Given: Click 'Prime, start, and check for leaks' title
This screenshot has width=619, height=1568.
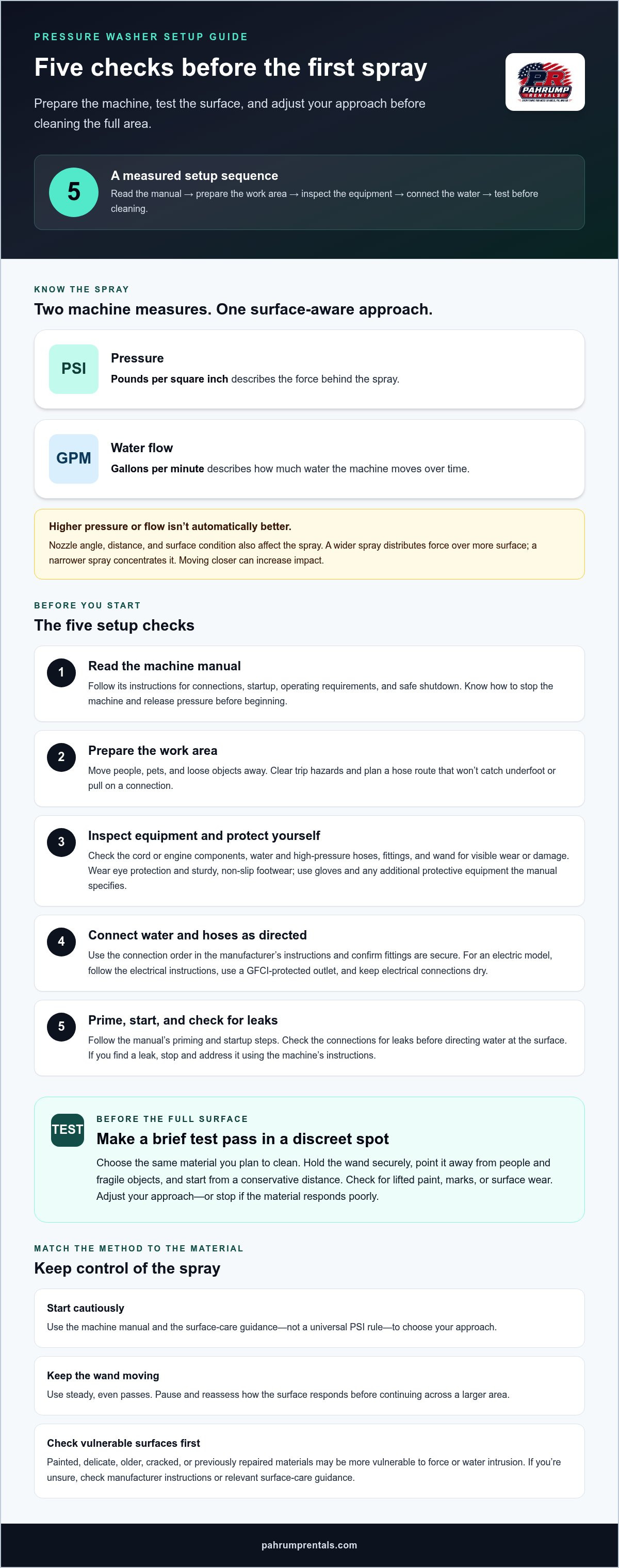Looking at the screenshot, I should (183, 1020).
